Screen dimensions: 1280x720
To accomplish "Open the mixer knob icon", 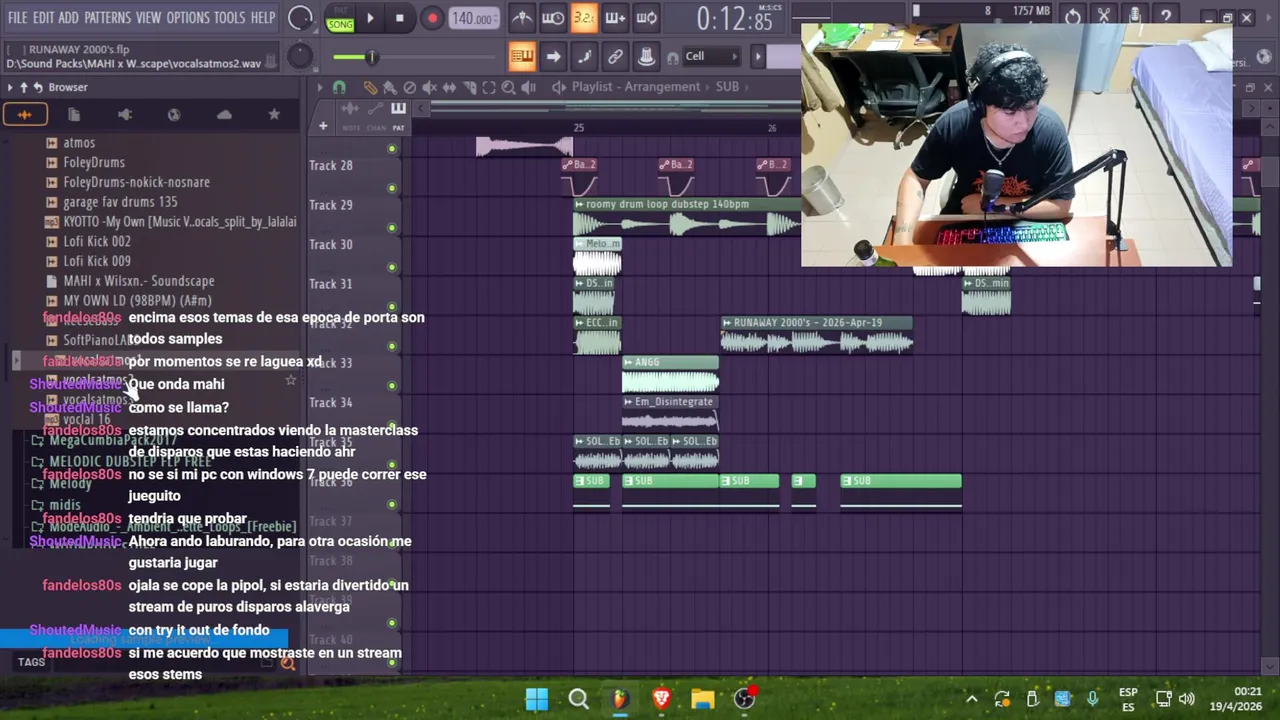I will [646, 56].
